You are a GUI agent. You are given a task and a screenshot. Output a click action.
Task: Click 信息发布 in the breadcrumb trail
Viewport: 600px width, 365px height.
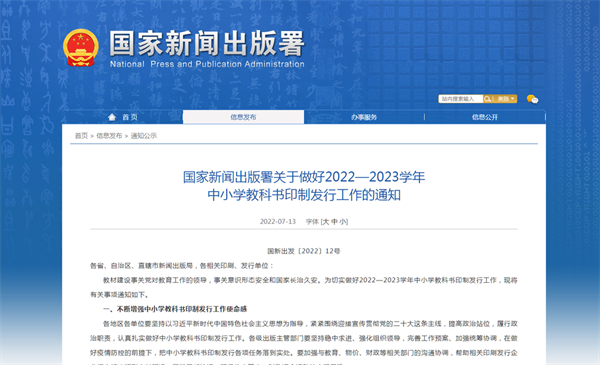point(109,136)
